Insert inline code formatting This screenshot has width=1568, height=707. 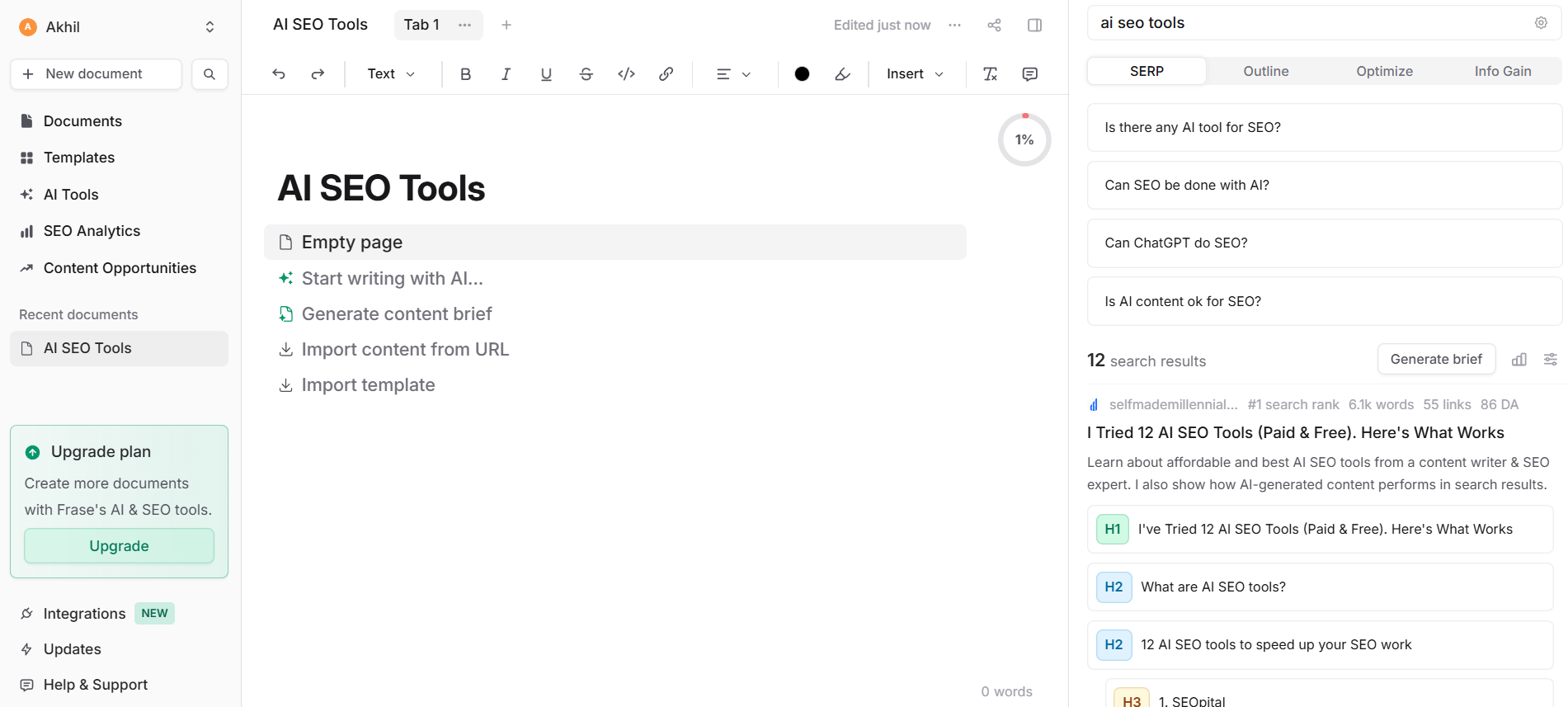click(626, 74)
